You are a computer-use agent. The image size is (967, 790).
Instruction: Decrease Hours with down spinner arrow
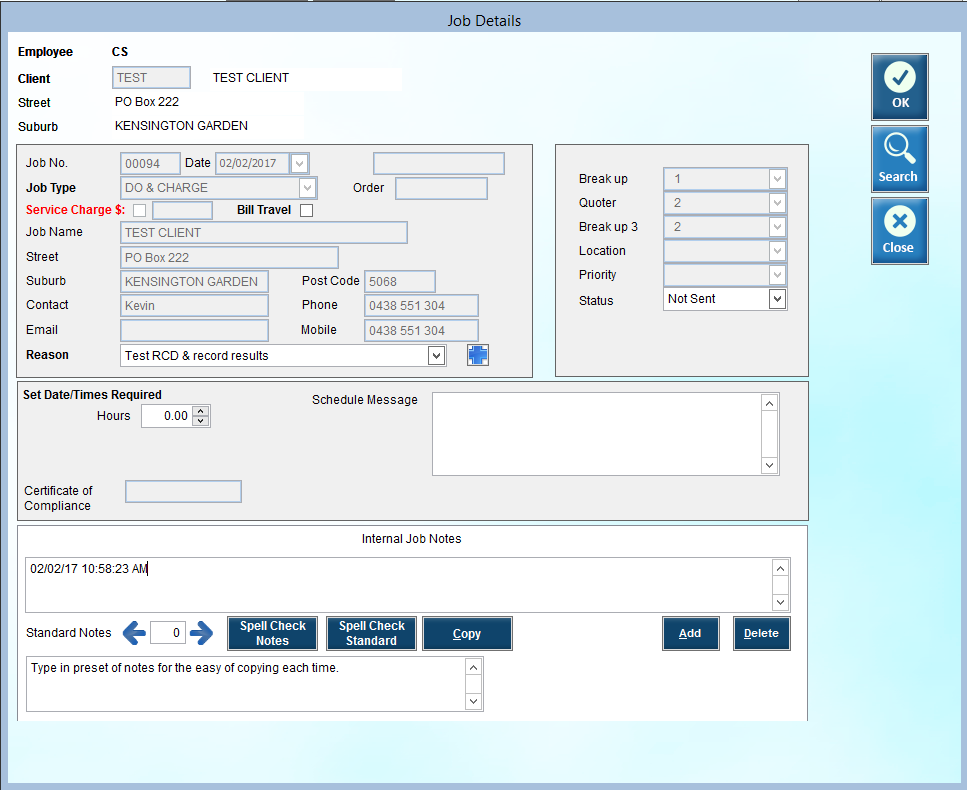click(x=200, y=421)
